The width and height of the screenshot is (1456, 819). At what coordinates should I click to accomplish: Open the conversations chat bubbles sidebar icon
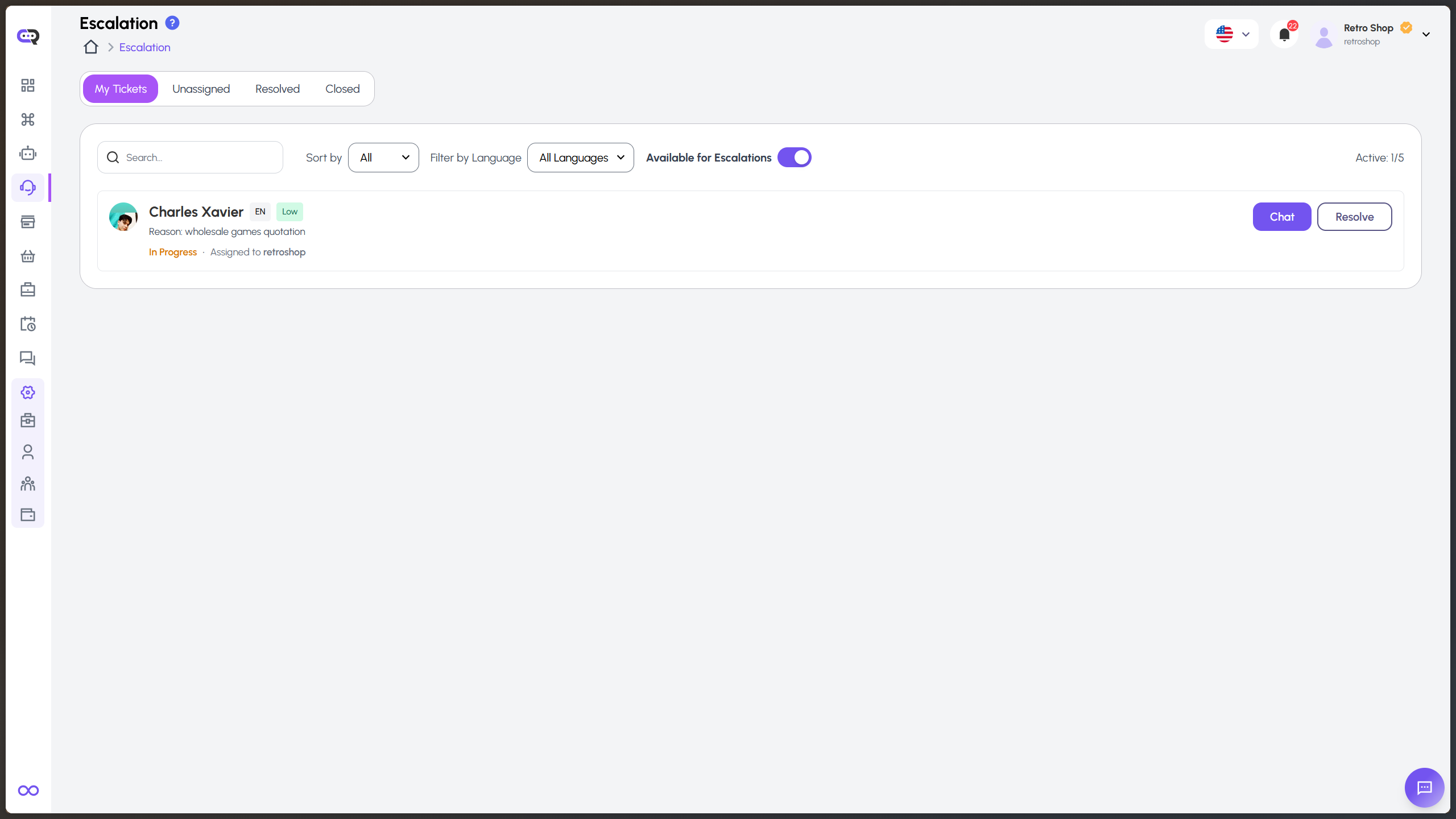point(27,358)
